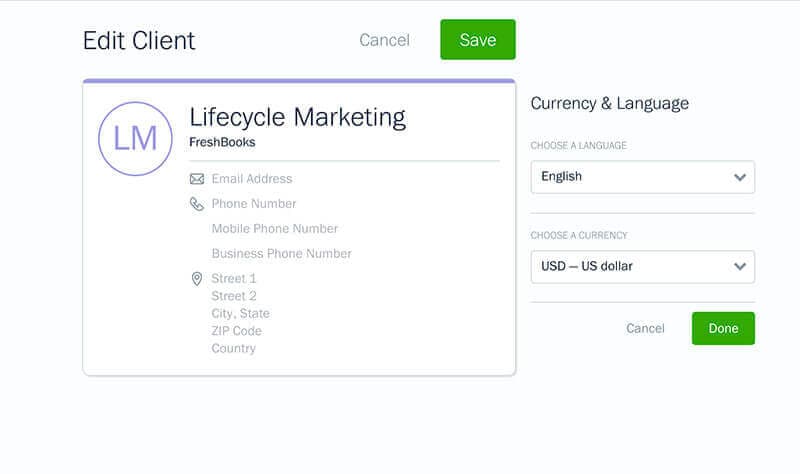Click the map pin location icon

click(197, 279)
